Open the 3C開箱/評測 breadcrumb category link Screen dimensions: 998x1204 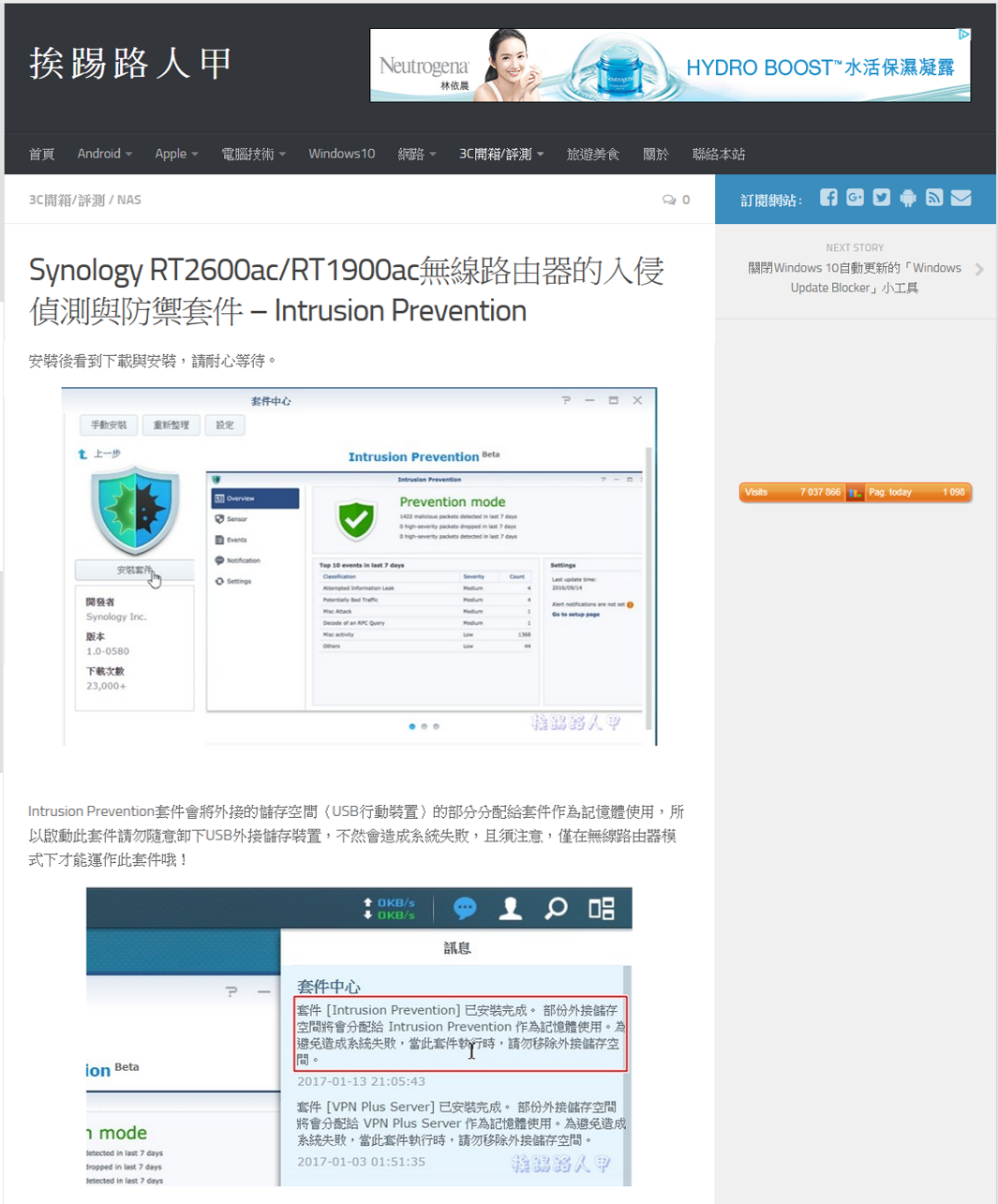(67, 200)
